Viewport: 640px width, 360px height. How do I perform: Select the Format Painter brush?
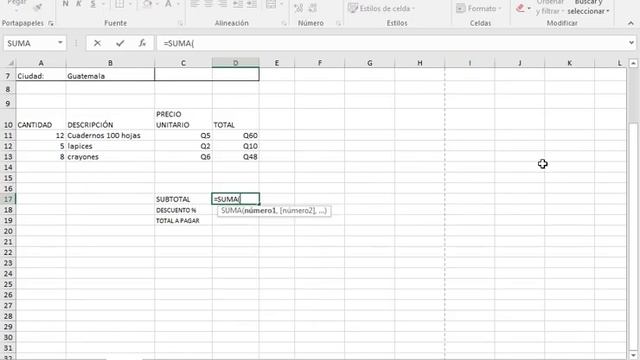pyautogui.click(x=38, y=6)
